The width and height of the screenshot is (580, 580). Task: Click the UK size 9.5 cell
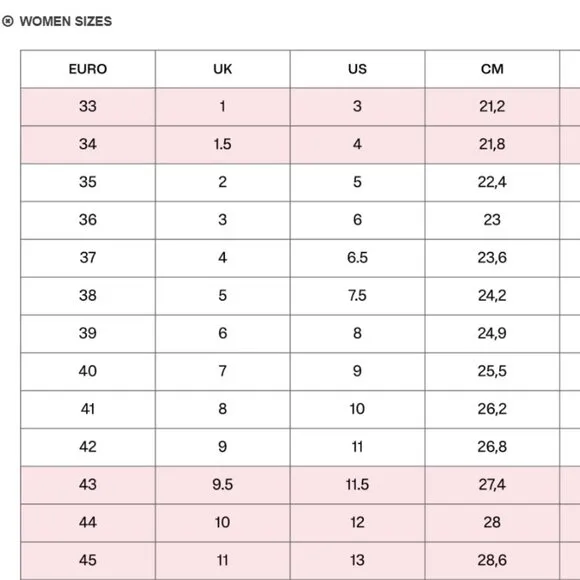pyautogui.click(x=223, y=485)
